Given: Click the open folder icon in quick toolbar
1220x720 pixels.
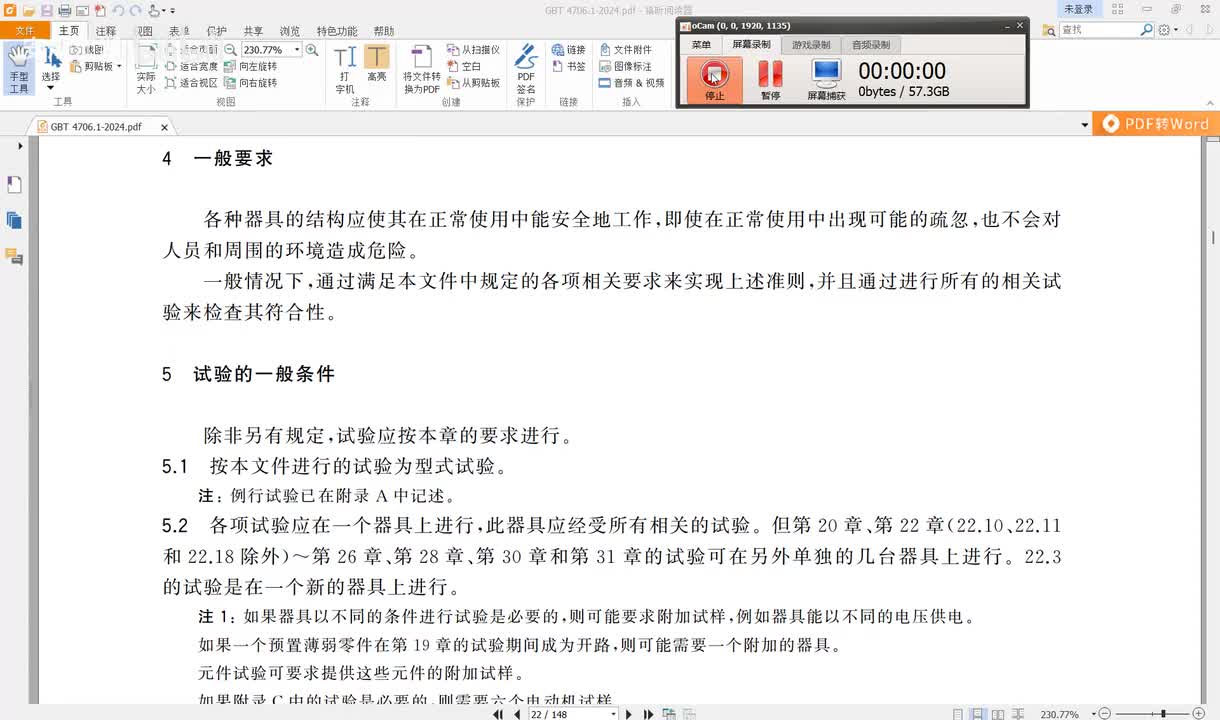Looking at the screenshot, I should pos(30,10).
